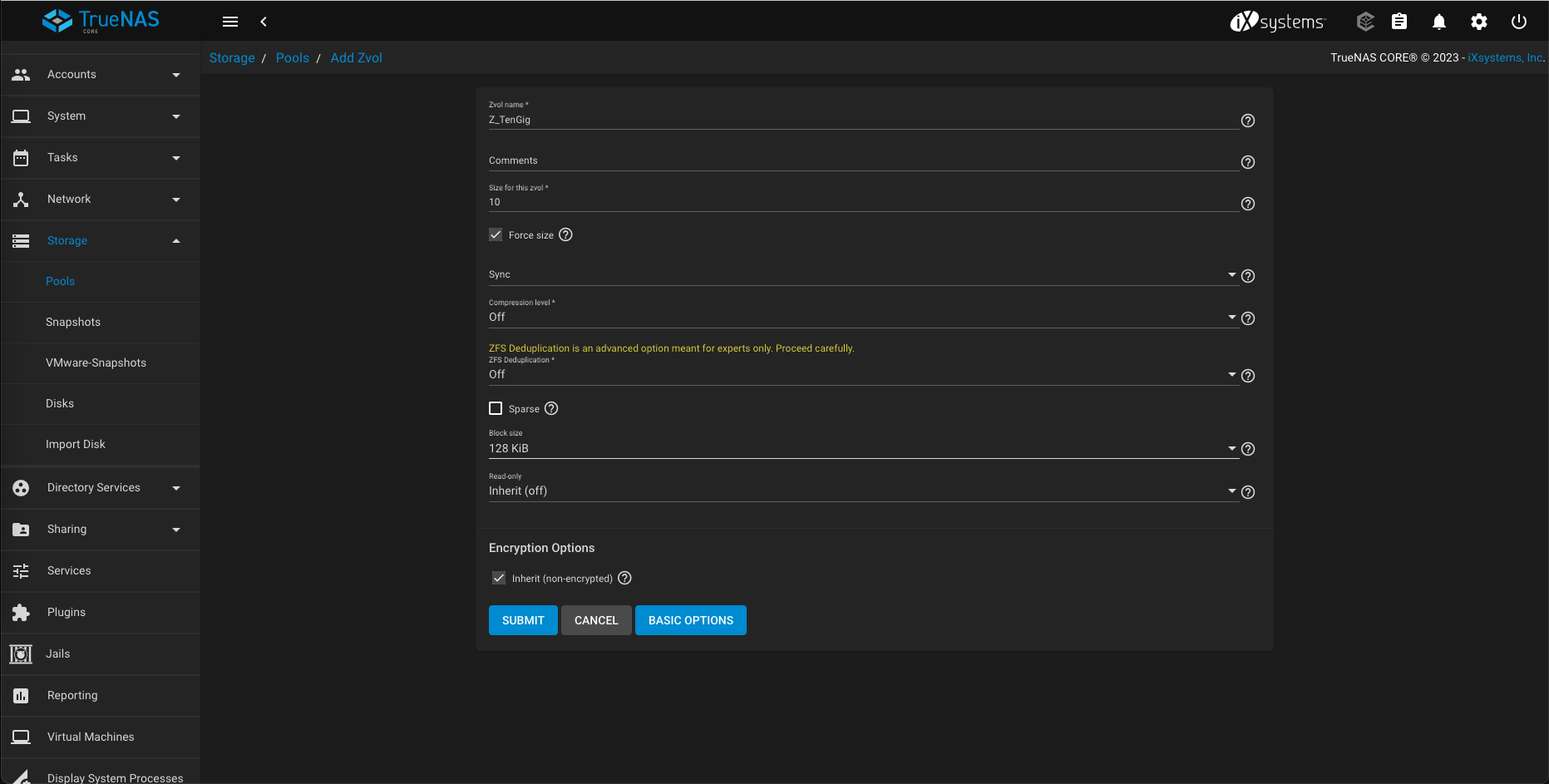Click the power icon

[x=1518, y=22]
